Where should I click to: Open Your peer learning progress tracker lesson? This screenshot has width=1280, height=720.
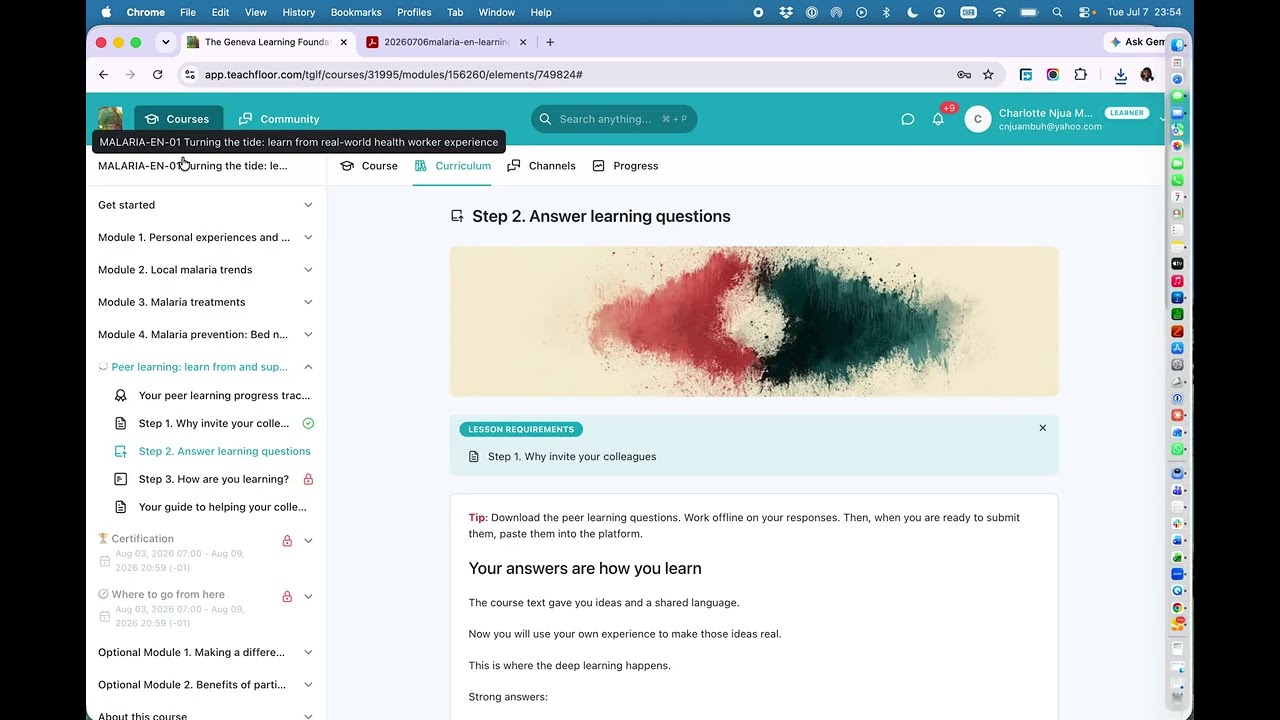(213, 395)
